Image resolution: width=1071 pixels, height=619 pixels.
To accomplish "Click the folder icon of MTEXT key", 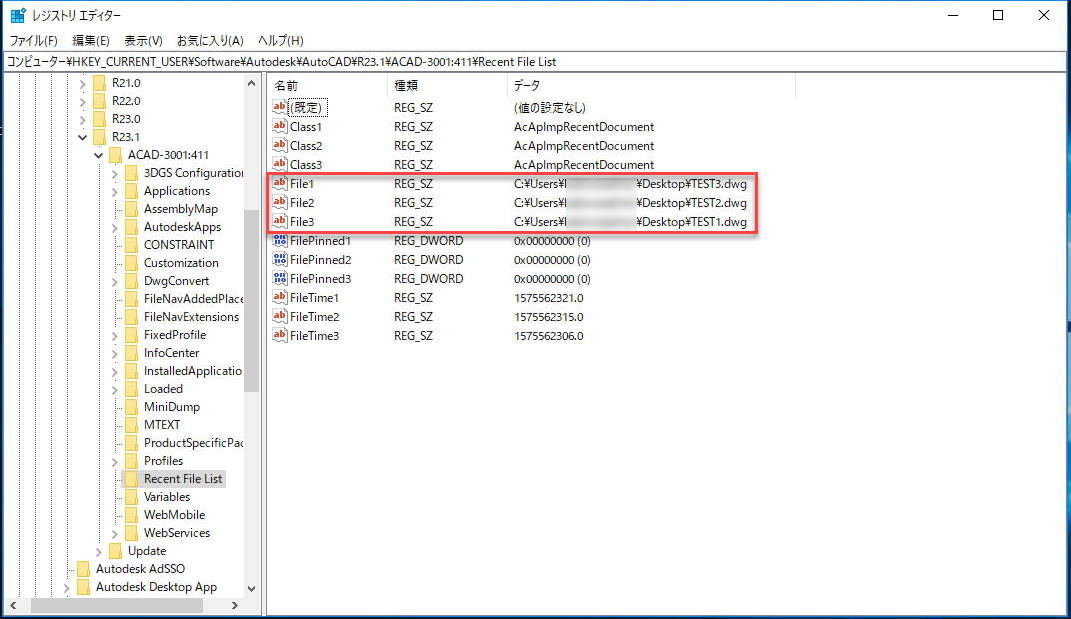I will pyautogui.click(x=131, y=425).
